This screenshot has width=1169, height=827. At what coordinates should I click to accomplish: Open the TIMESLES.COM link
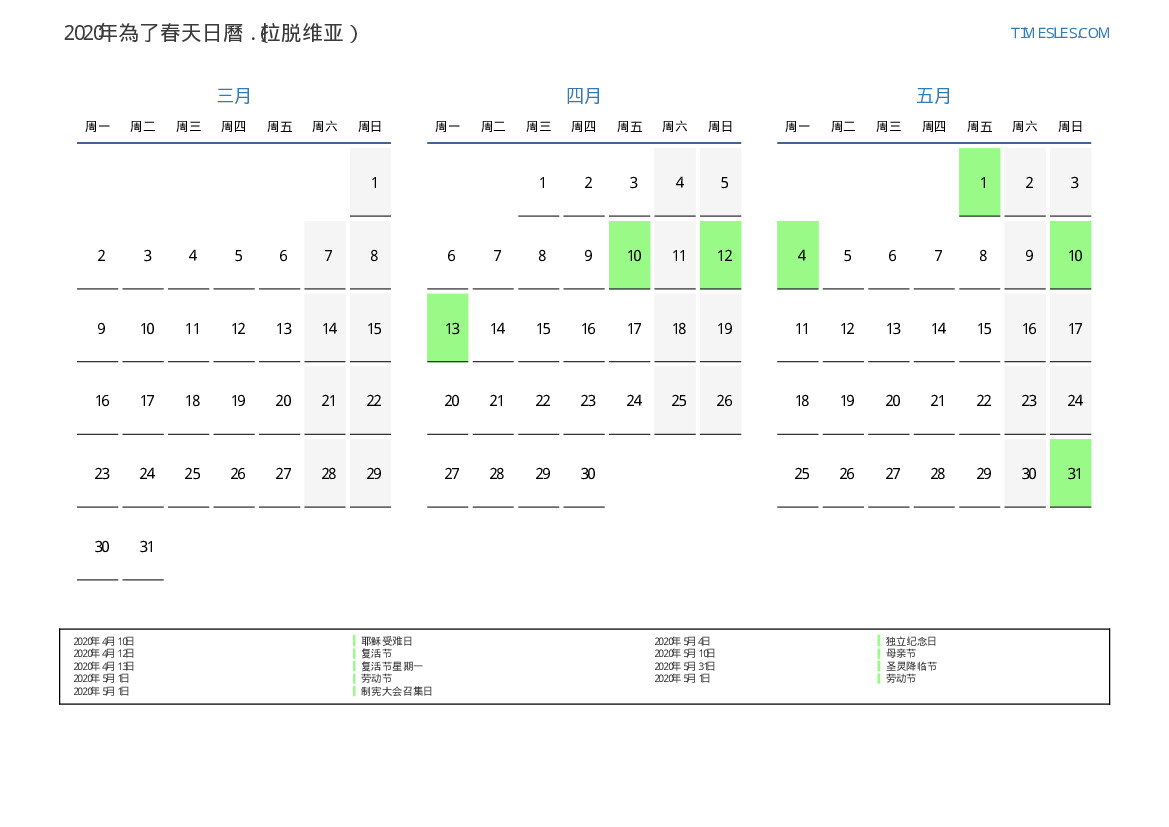click(1059, 33)
